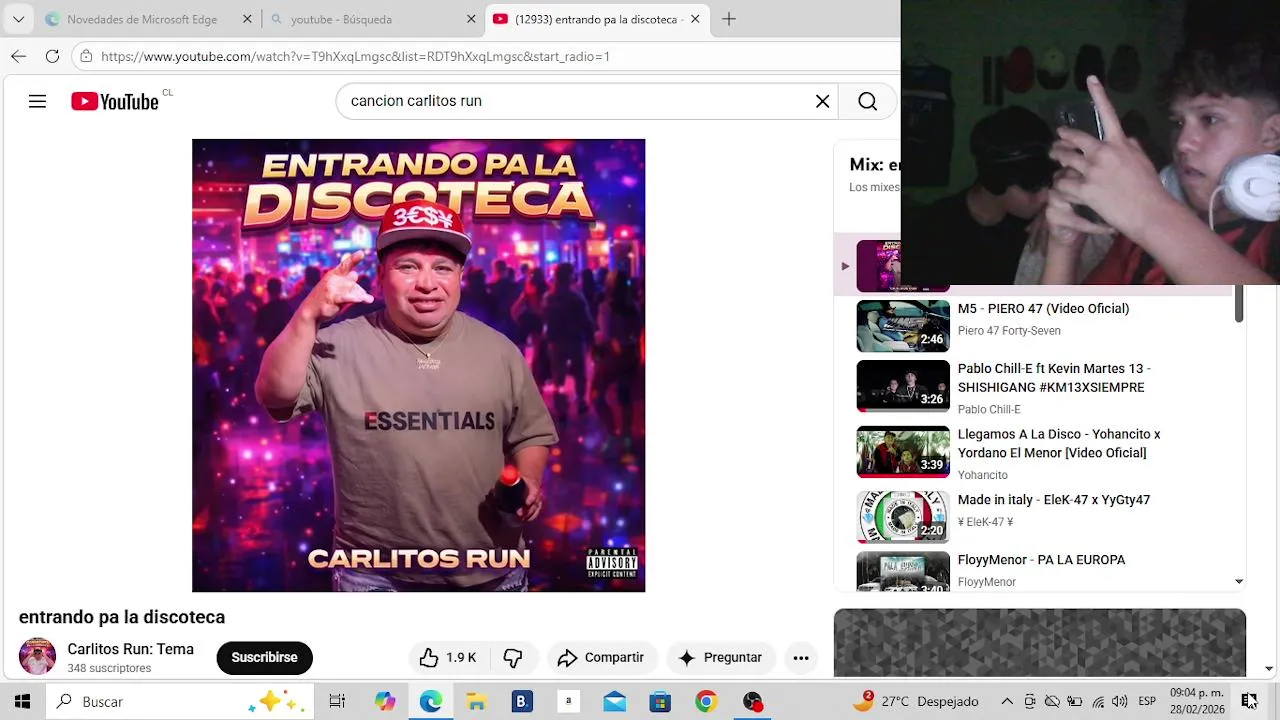Open network Wi-Fi tray icon
This screenshot has width=1280, height=720.
[x=1097, y=702]
